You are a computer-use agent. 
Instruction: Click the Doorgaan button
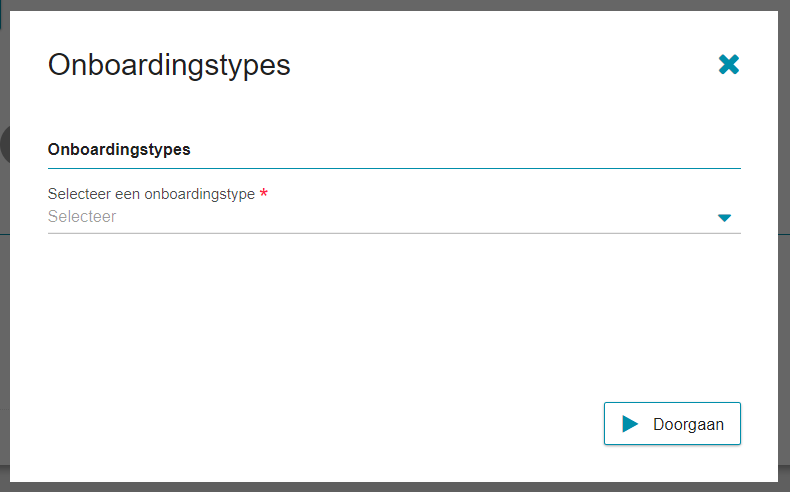pyautogui.click(x=672, y=424)
